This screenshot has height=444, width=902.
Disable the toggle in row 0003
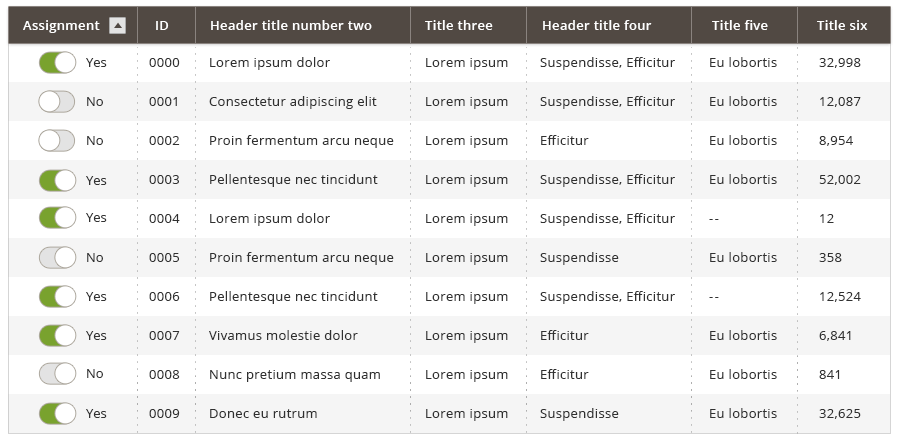click(57, 180)
